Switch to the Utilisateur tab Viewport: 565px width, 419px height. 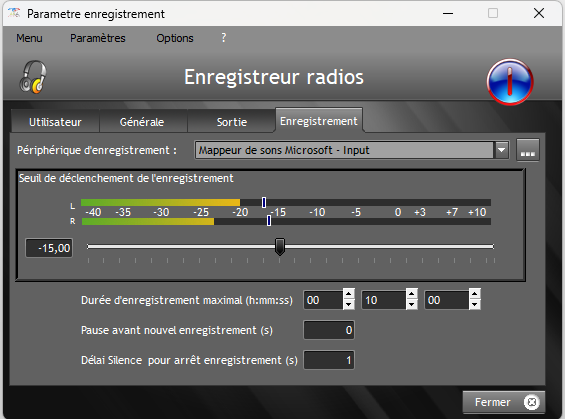tap(55, 122)
